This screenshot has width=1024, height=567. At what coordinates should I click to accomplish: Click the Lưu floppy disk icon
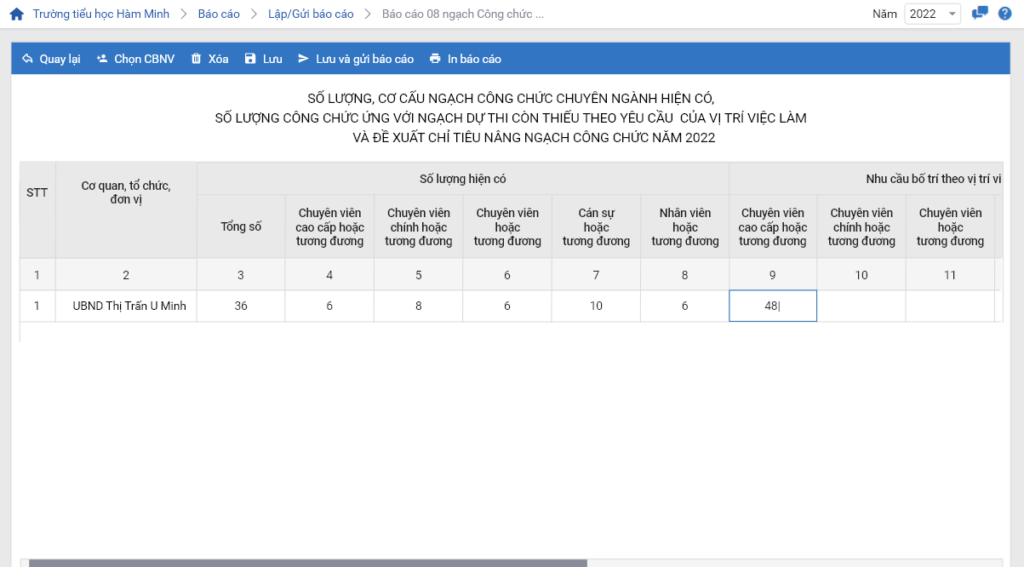(x=250, y=59)
